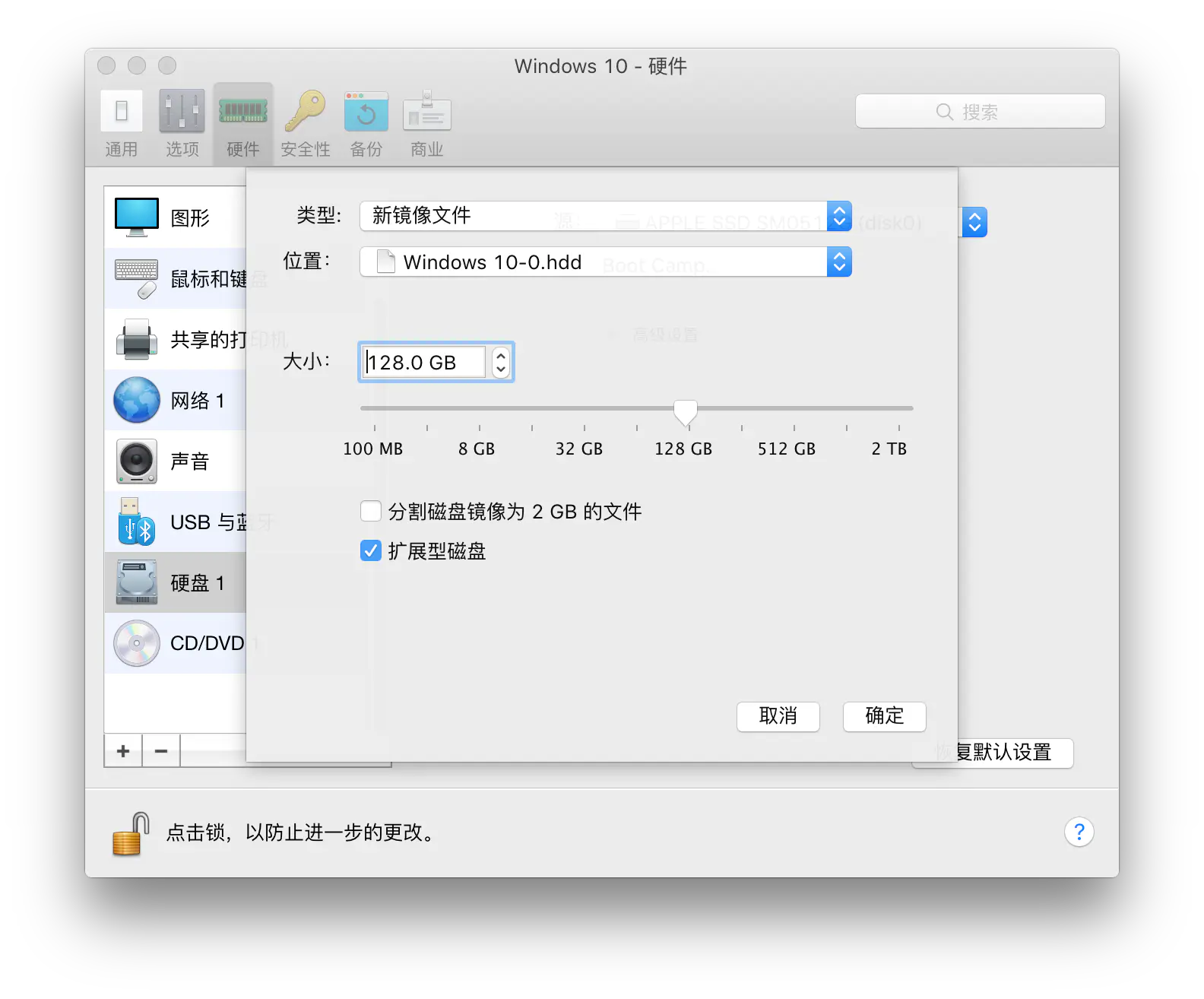This screenshot has width=1204, height=999.
Task: Click 确定 to confirm new disk
Action: point(885,716)
